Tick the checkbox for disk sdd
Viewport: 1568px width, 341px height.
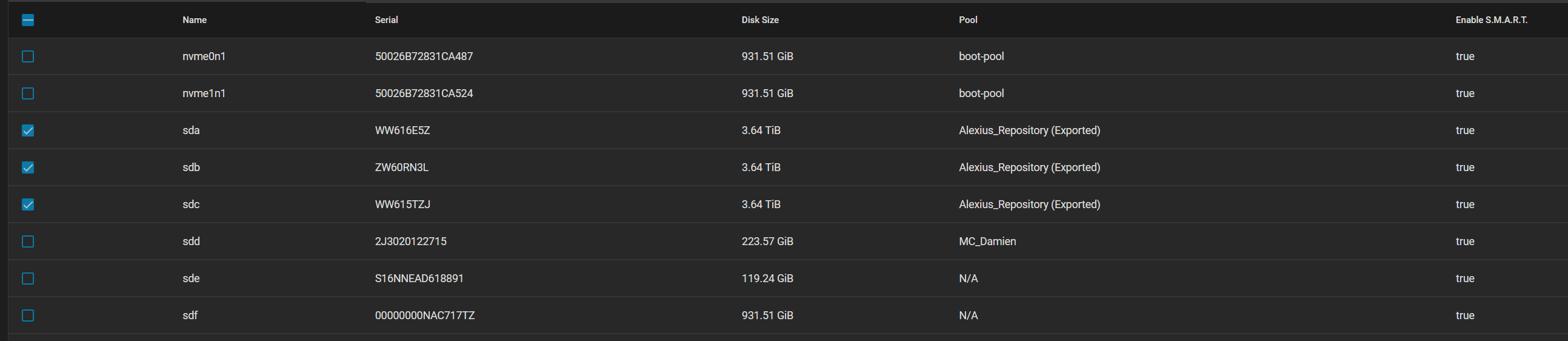coord(28,241)
